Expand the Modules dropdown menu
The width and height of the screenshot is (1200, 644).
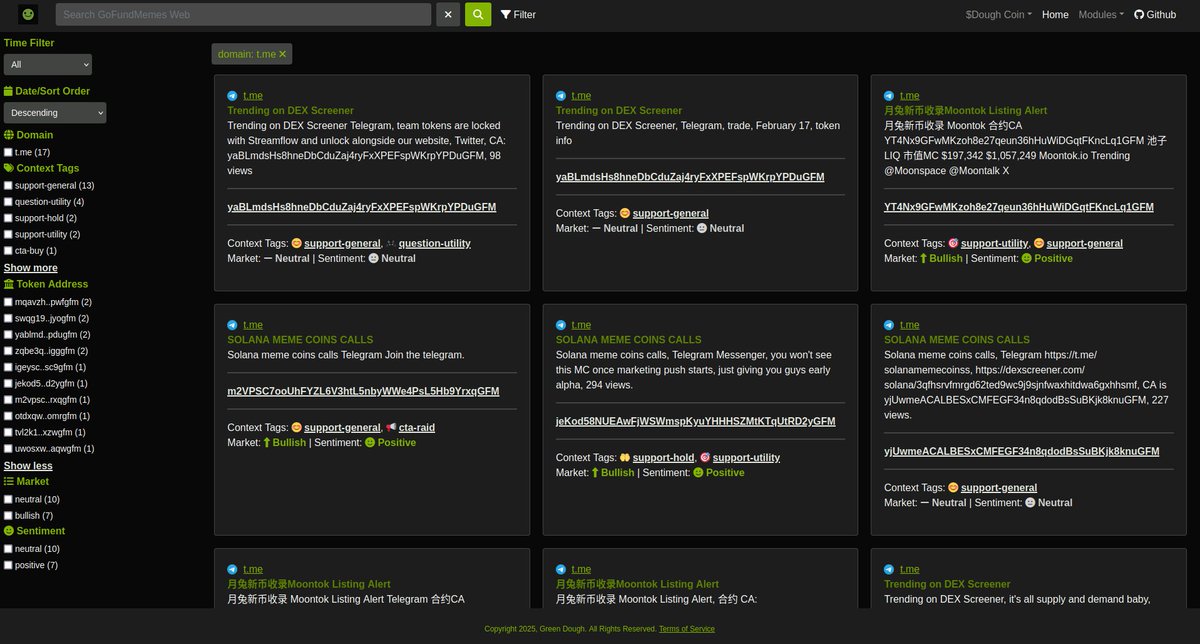pos(1099,14)
